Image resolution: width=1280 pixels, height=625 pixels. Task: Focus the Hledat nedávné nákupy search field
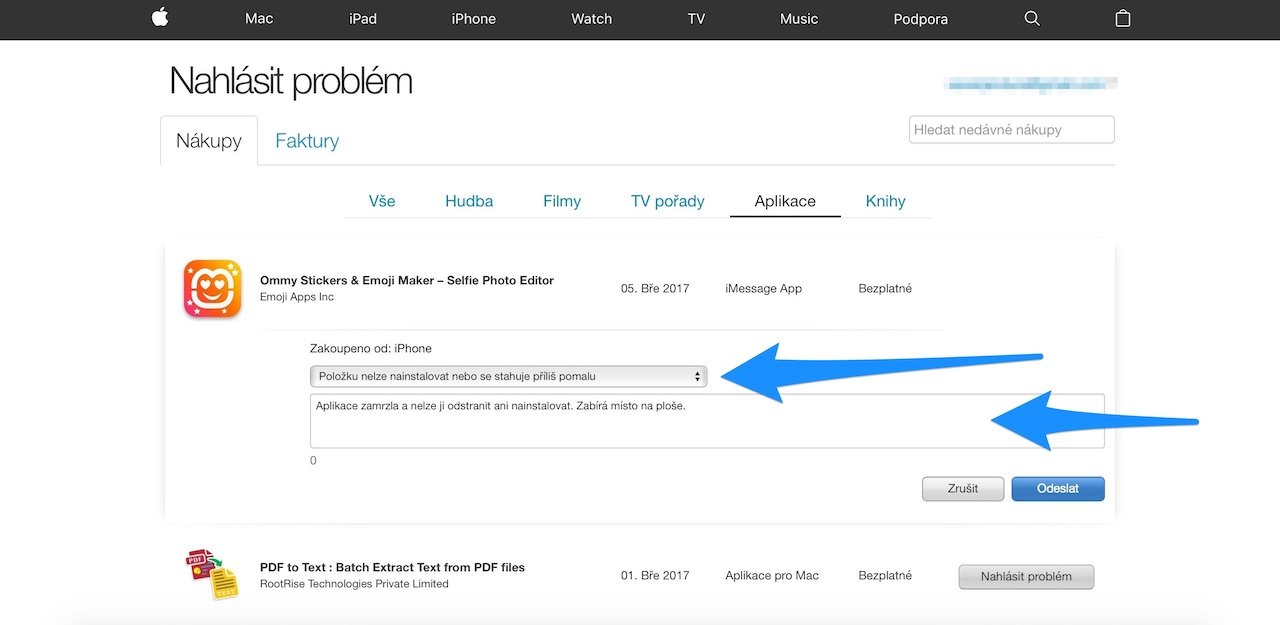tap(1012, 130)
